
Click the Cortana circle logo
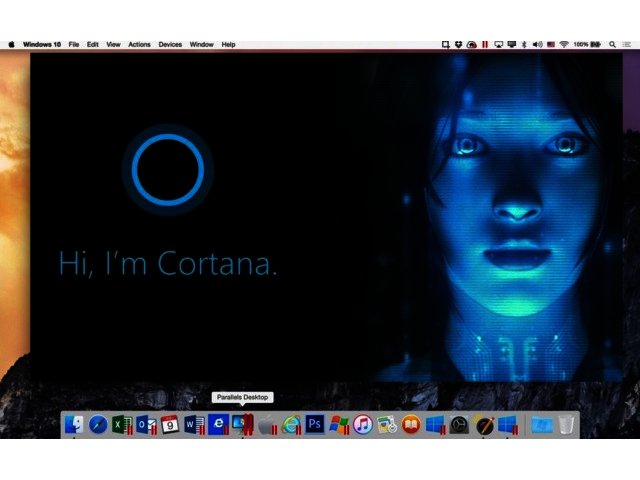168,168
